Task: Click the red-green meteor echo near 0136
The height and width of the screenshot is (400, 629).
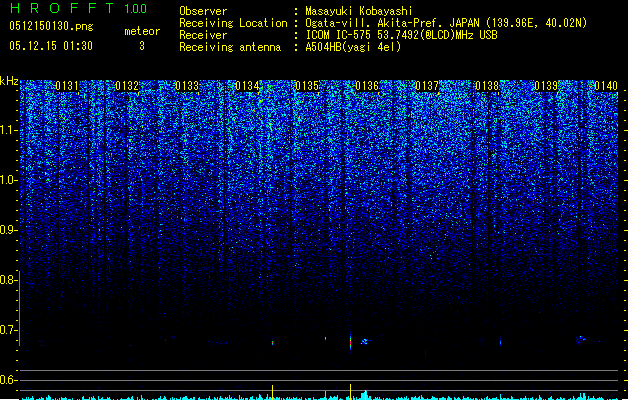Action: click(x=350, y=342)
